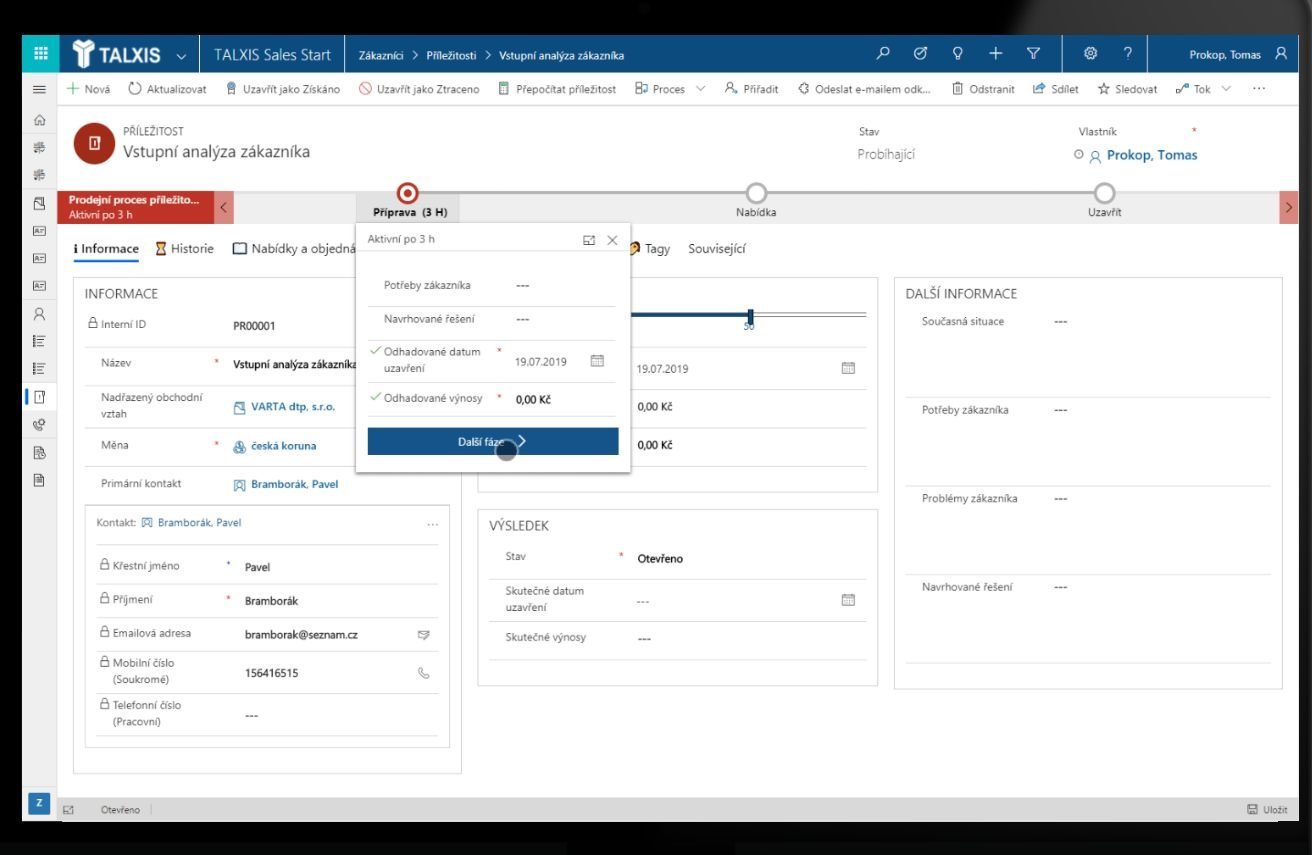Click the probability slider handle
The width and height of the screenshot is (1312, 855).
(750, 316)
